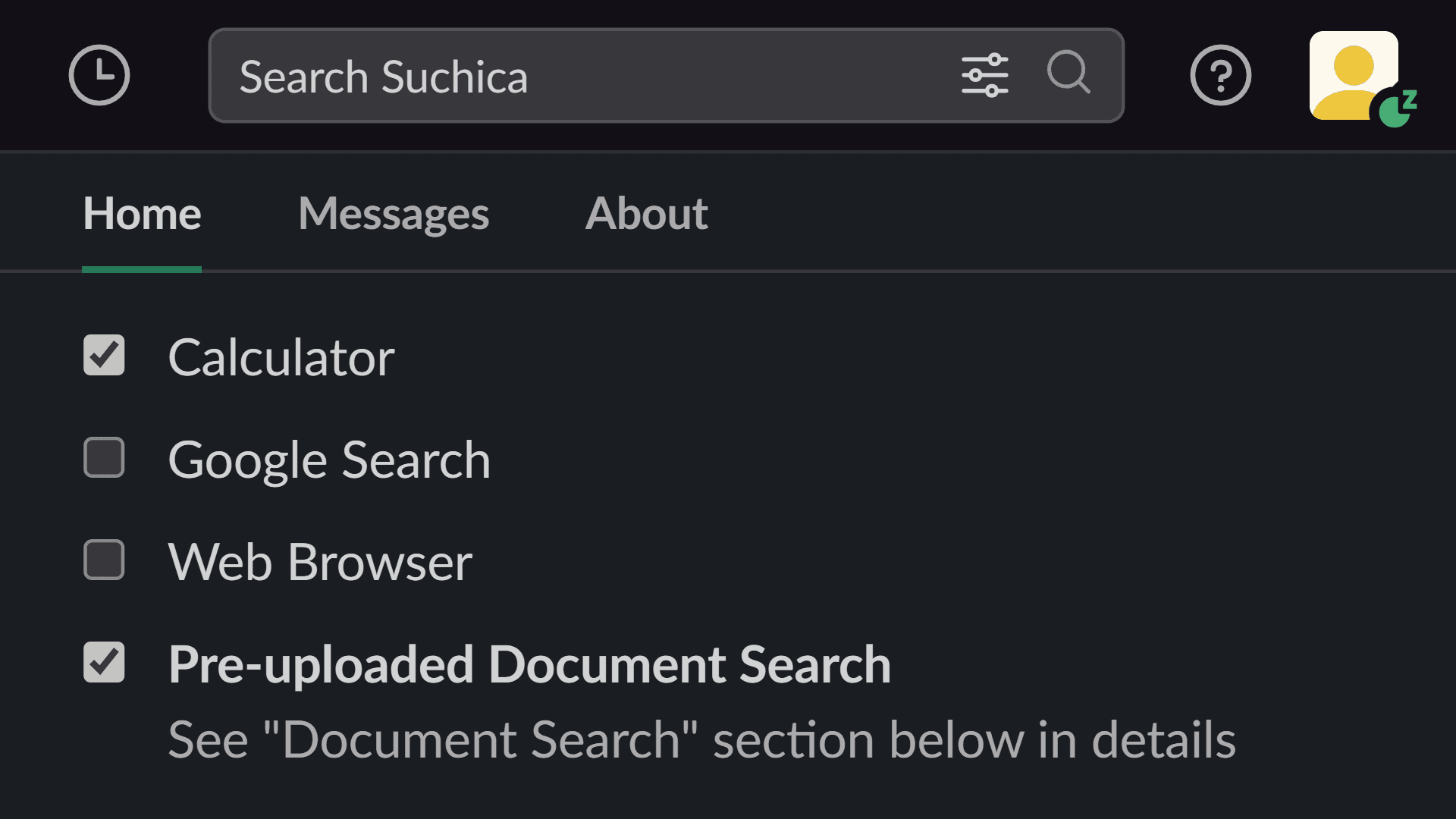Focus the Search Suchica input field
Viewport: 1456px width, 819px height.
[x=665, y=76]
